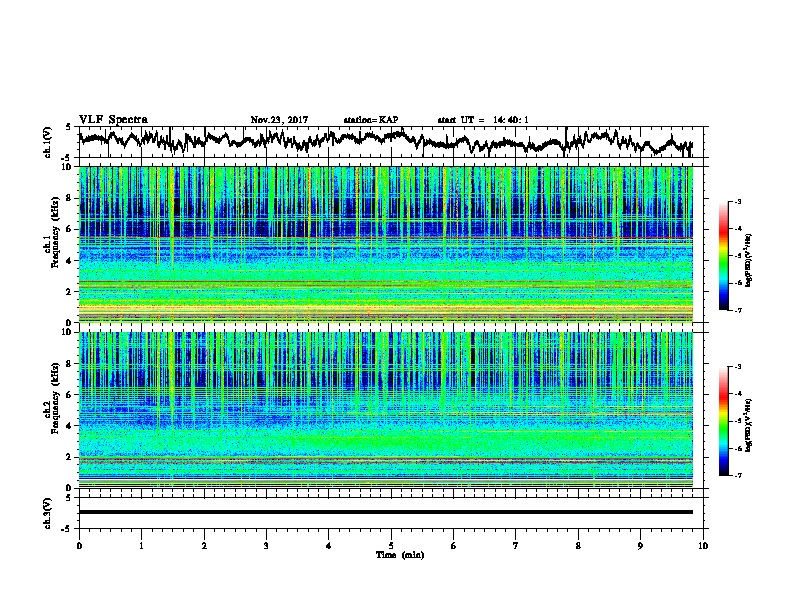Click the ch.1 spectrogram panel
792x612 pixels.
click(x=386, y=244)
